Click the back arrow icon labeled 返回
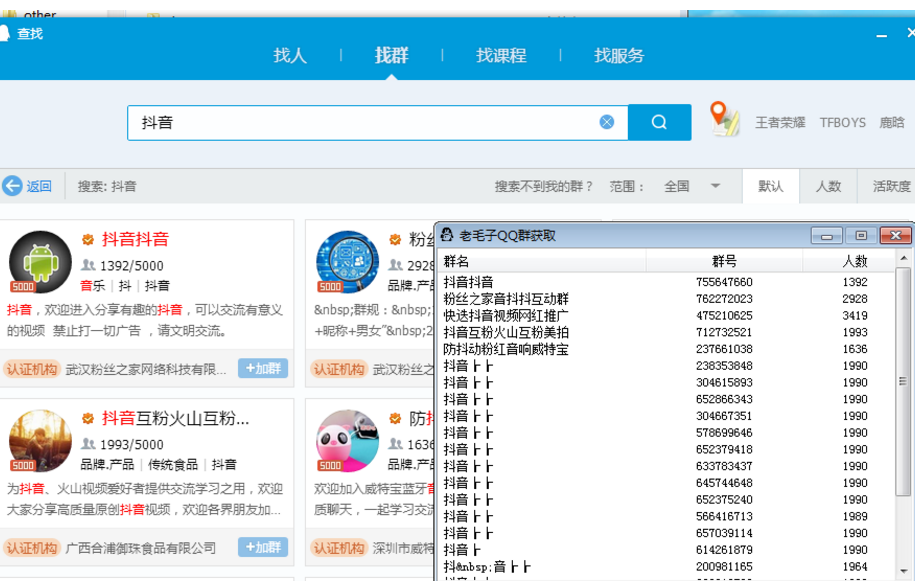 12,186
